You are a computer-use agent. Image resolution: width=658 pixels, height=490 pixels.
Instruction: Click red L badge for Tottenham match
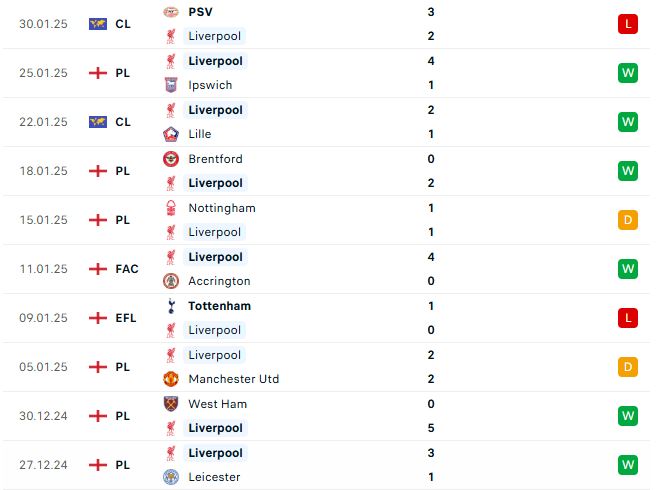point(628,318)
